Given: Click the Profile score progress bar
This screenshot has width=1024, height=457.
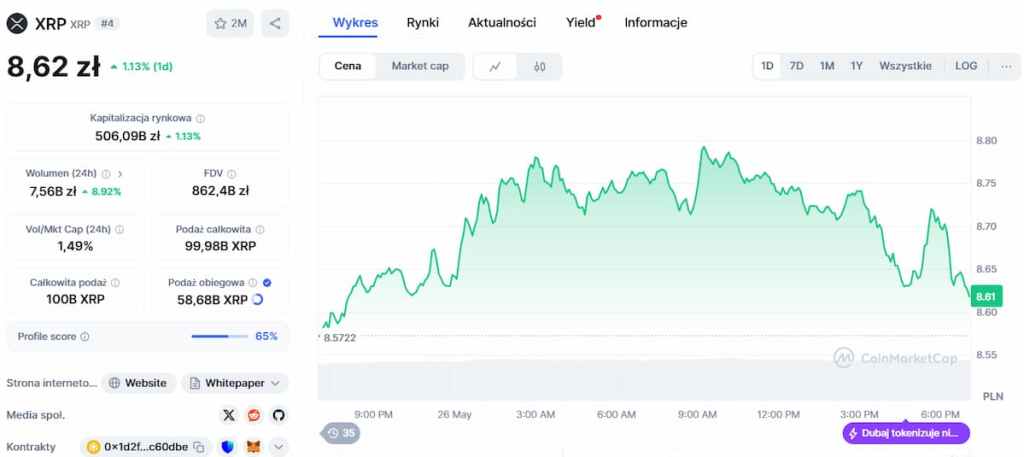Looking at the screenshot, I should 218,336.
